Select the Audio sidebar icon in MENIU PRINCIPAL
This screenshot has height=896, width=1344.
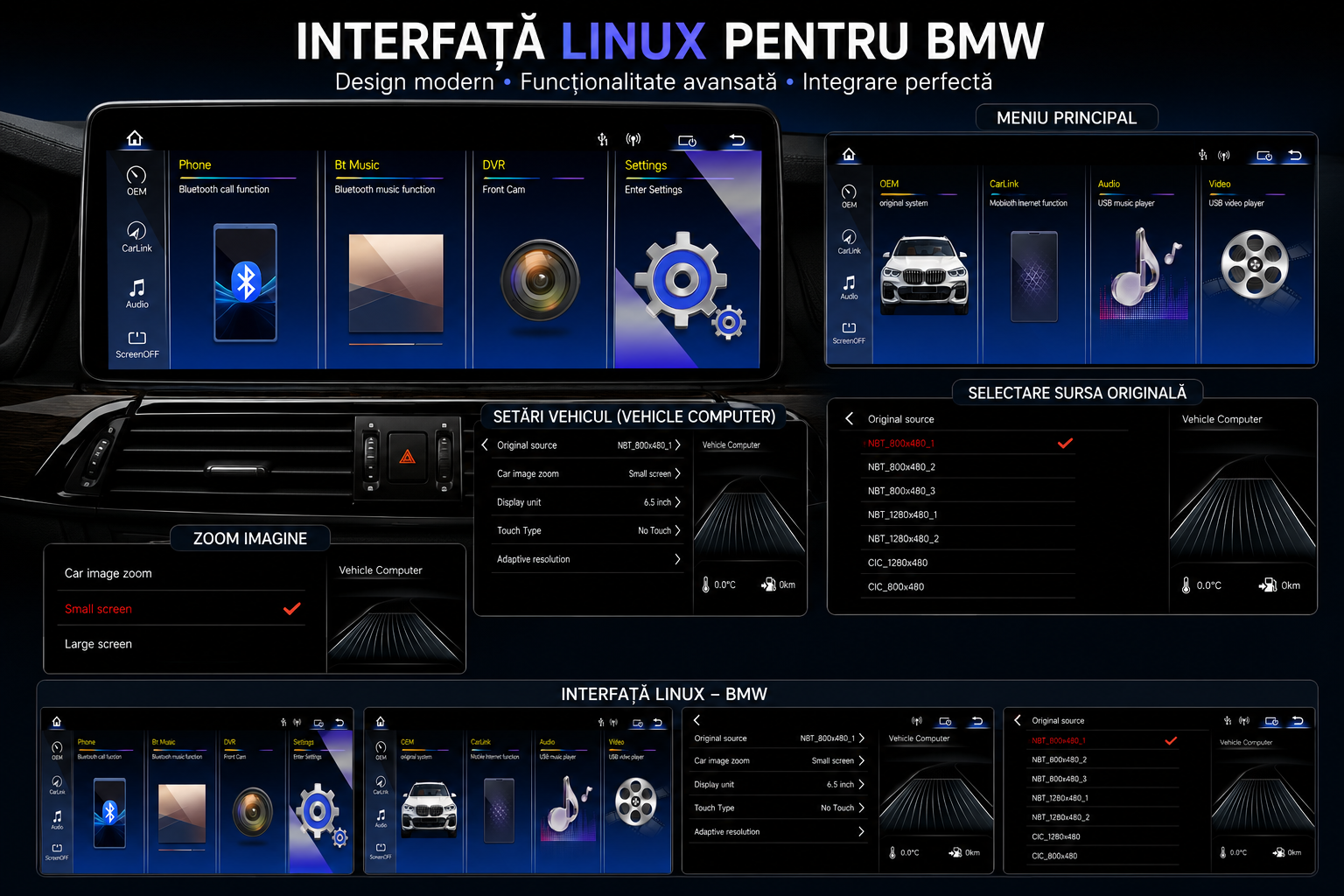(849, 288)
